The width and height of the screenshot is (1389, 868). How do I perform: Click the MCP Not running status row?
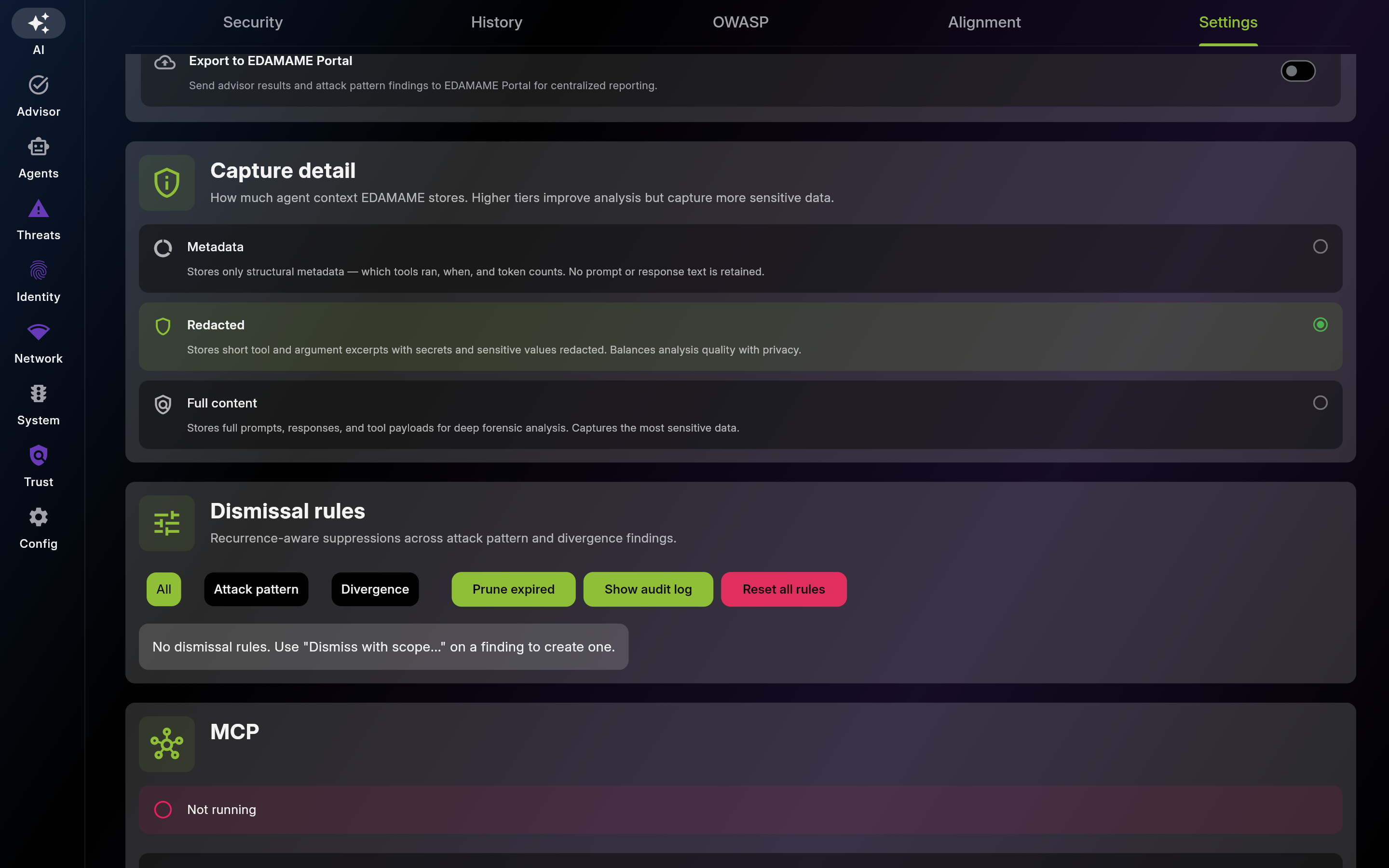coord(740,810)
